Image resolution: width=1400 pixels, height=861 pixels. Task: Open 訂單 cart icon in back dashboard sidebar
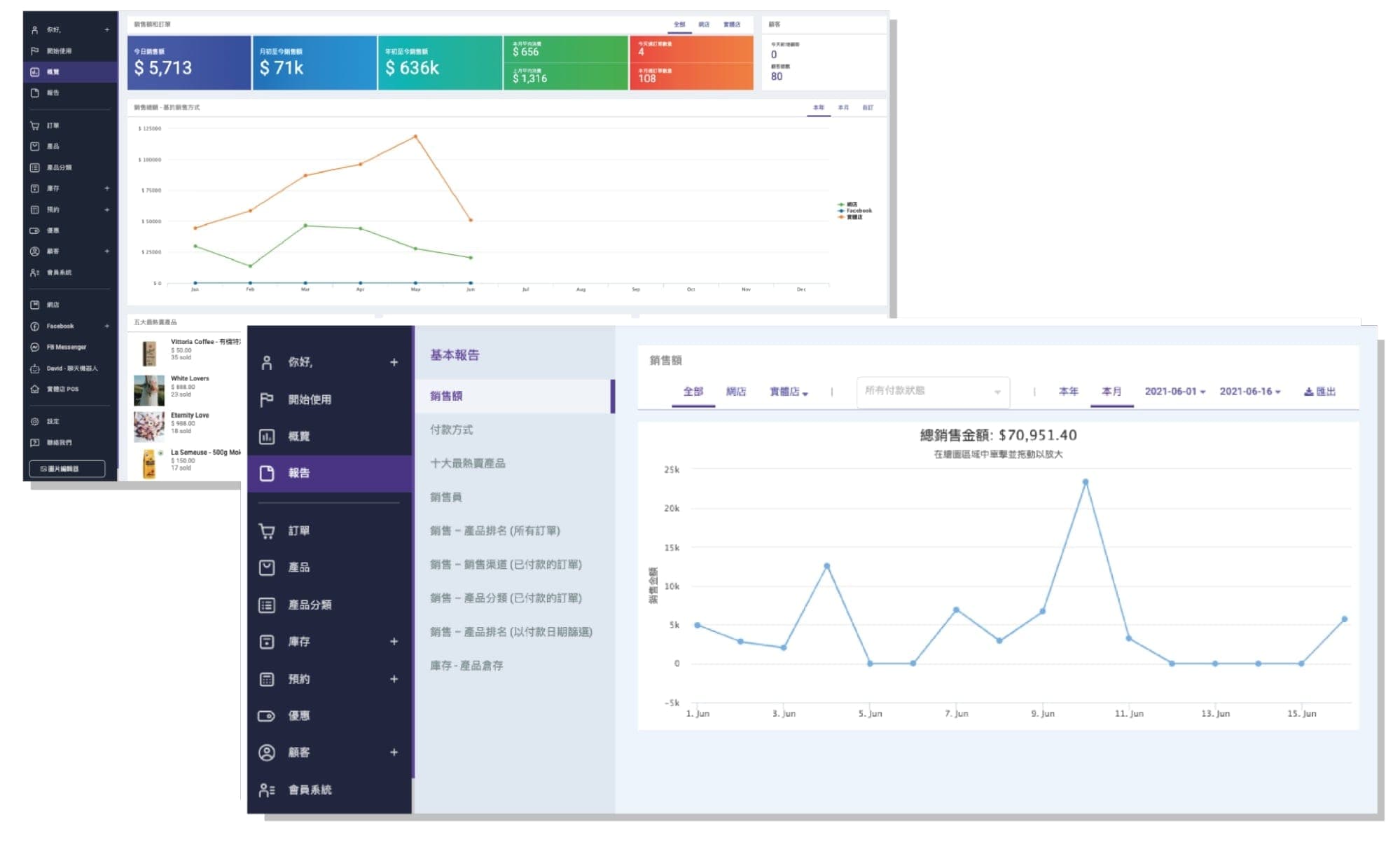coord(34,125)
